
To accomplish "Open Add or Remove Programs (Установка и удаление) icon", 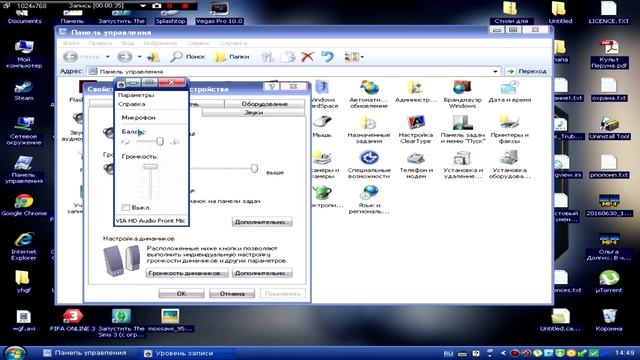I will click(462, 164).
